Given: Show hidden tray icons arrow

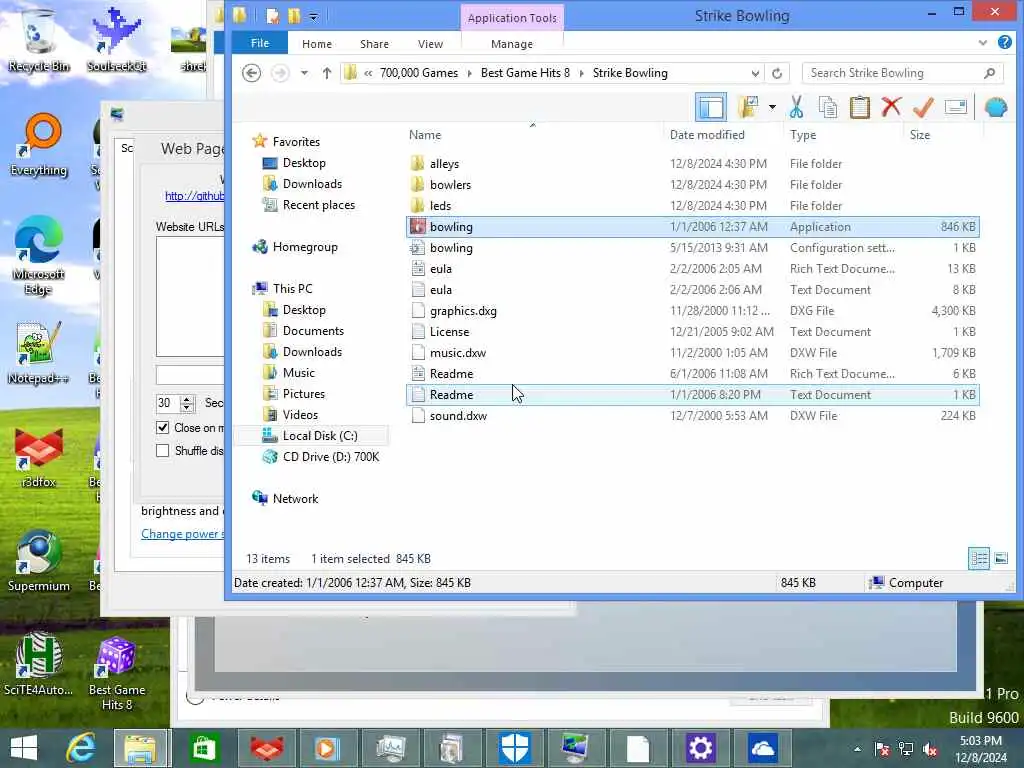Looking at the screenshot, I should 857,748.
